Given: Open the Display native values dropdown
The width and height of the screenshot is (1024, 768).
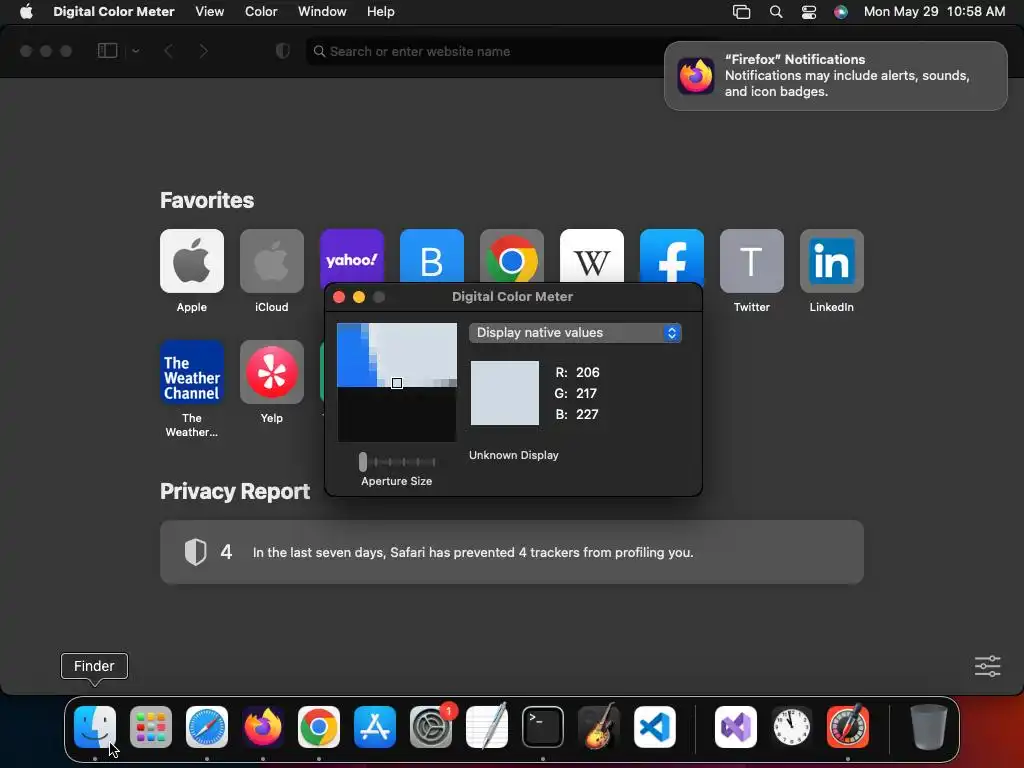Looking at the screenshot, I should [x=575, y=332].
